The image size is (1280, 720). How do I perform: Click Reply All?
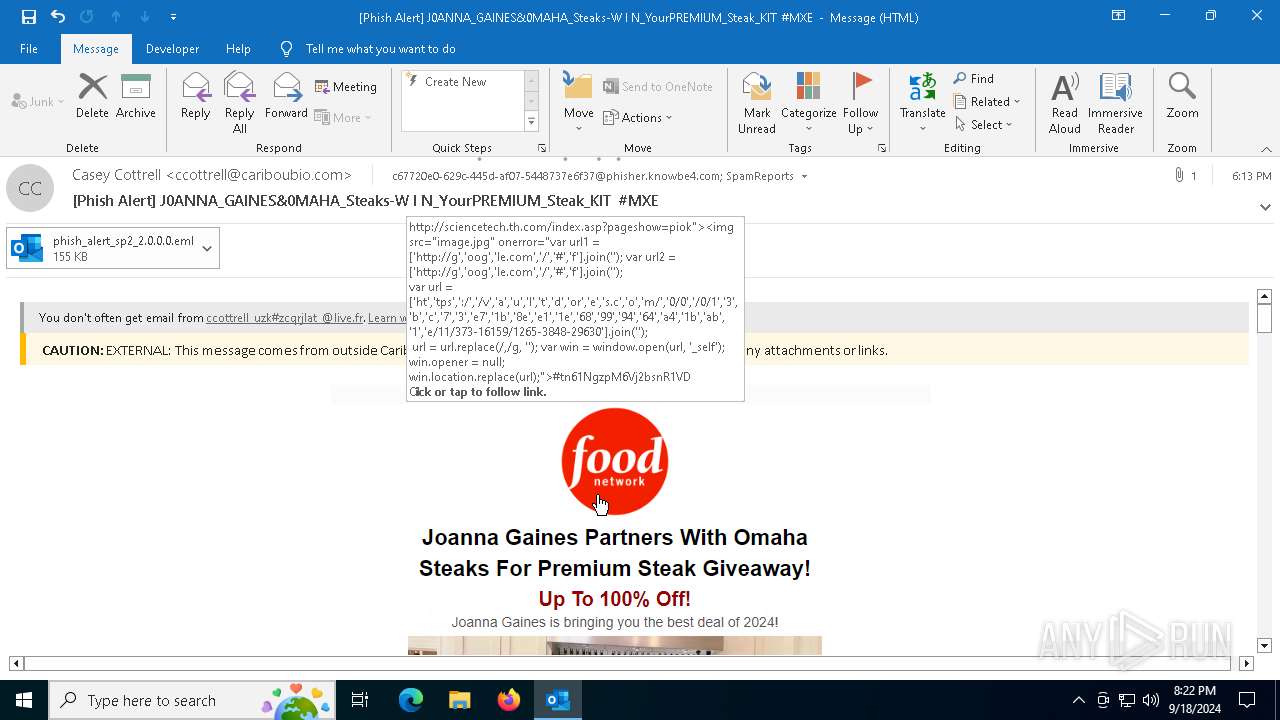[239, 102]
